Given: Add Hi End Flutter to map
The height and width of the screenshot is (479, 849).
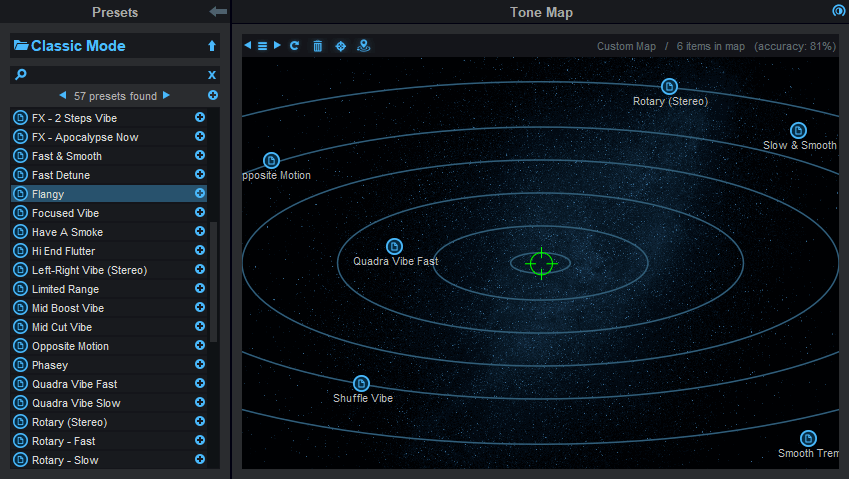Looking at the screenshot, I should (200, 250).
